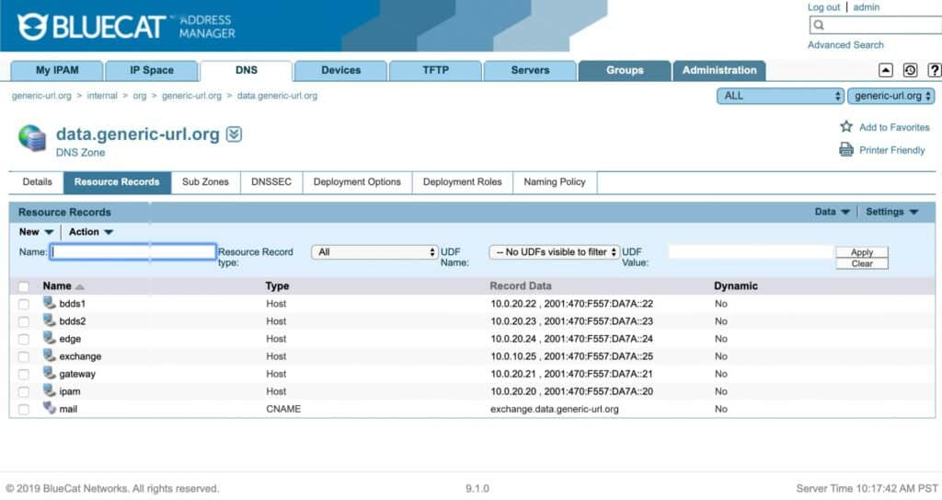Go to the Servers main tab
This screenshot has width=942, height=500.
tap(529, 70)
